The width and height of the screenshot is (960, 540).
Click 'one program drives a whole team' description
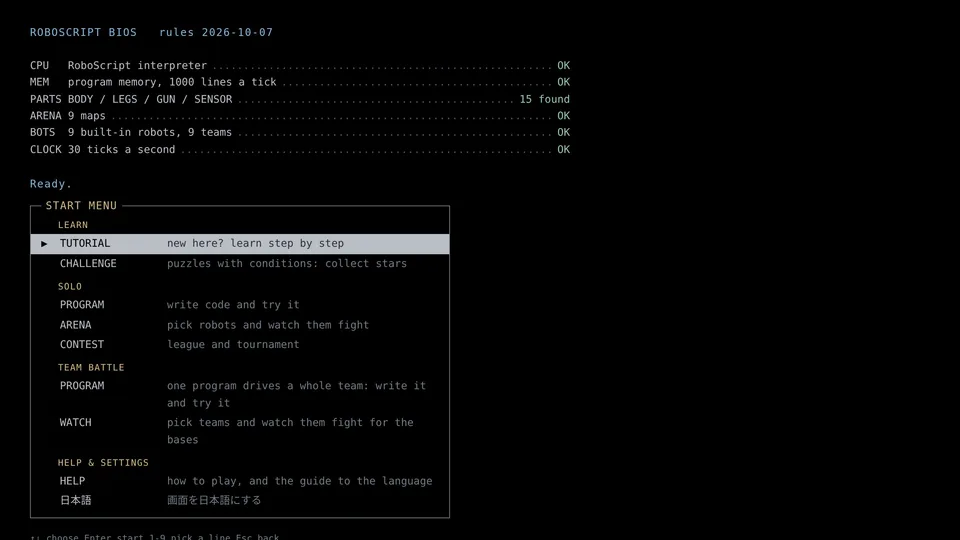point(296,394)
